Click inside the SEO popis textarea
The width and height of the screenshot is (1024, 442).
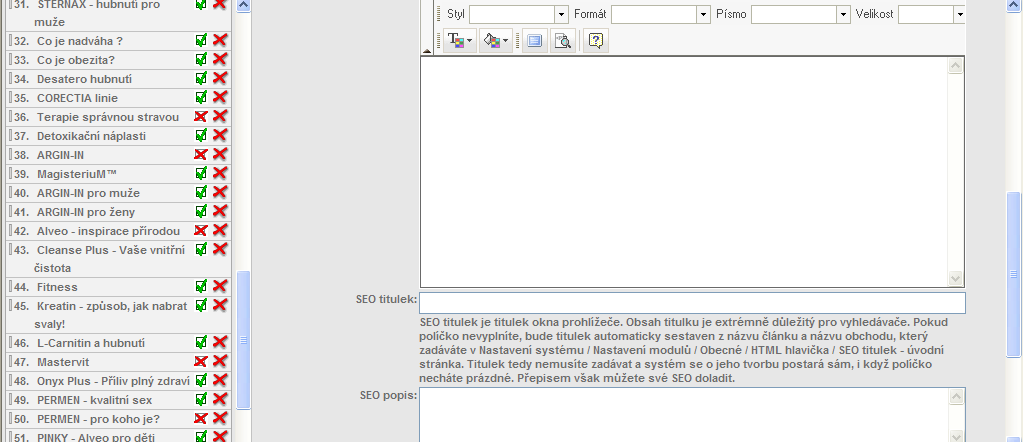click(684, 415)
